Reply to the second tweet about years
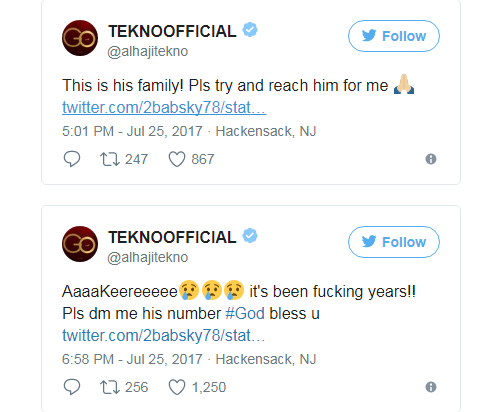Screen dimensions: 478x412 coord(72,387)
